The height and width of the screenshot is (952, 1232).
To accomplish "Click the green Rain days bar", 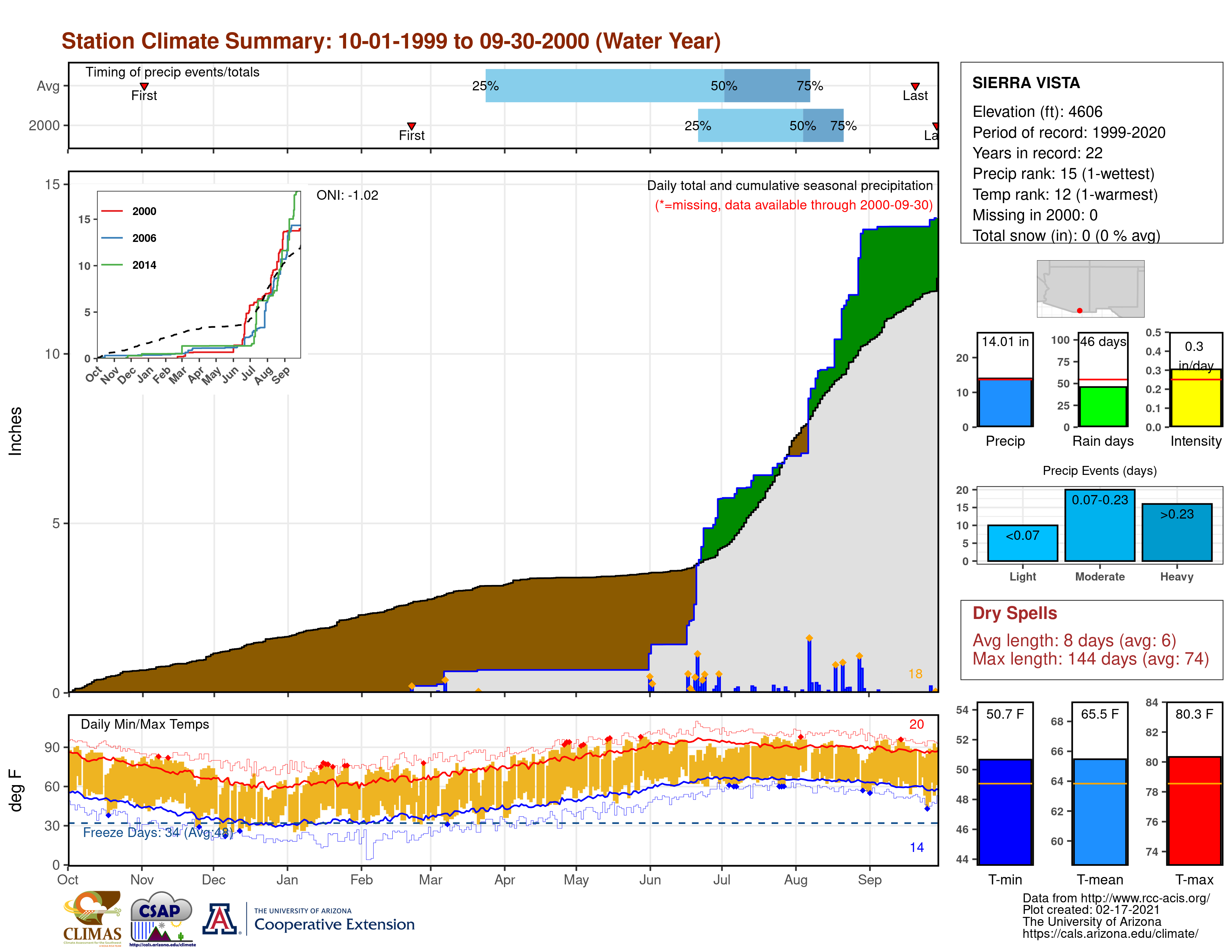I will pyautogui.click(x=1103, y=407).
